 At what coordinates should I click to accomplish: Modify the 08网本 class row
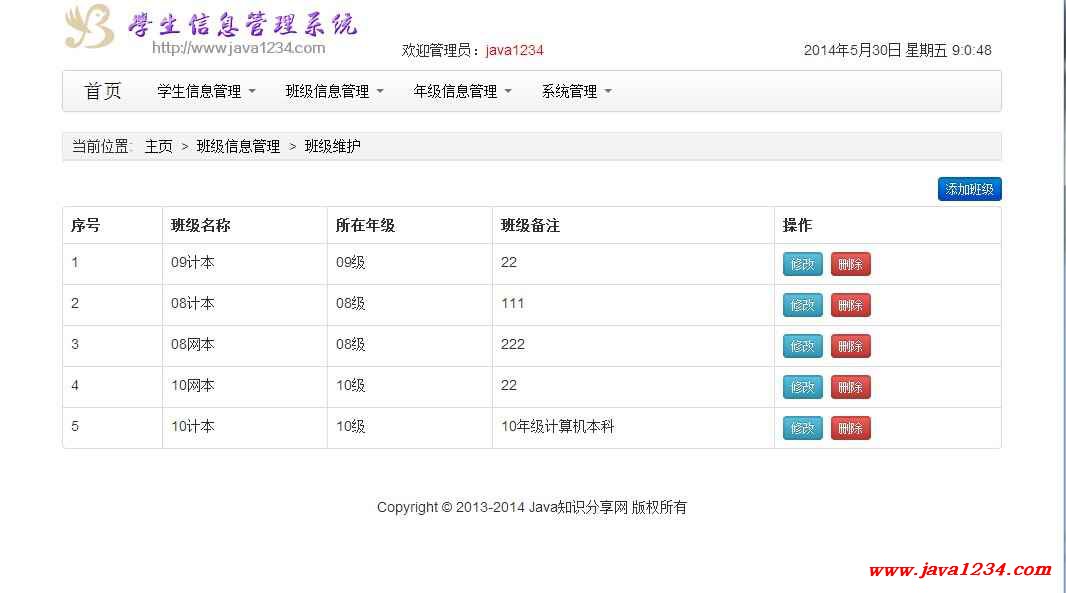[x=802, y=346]
